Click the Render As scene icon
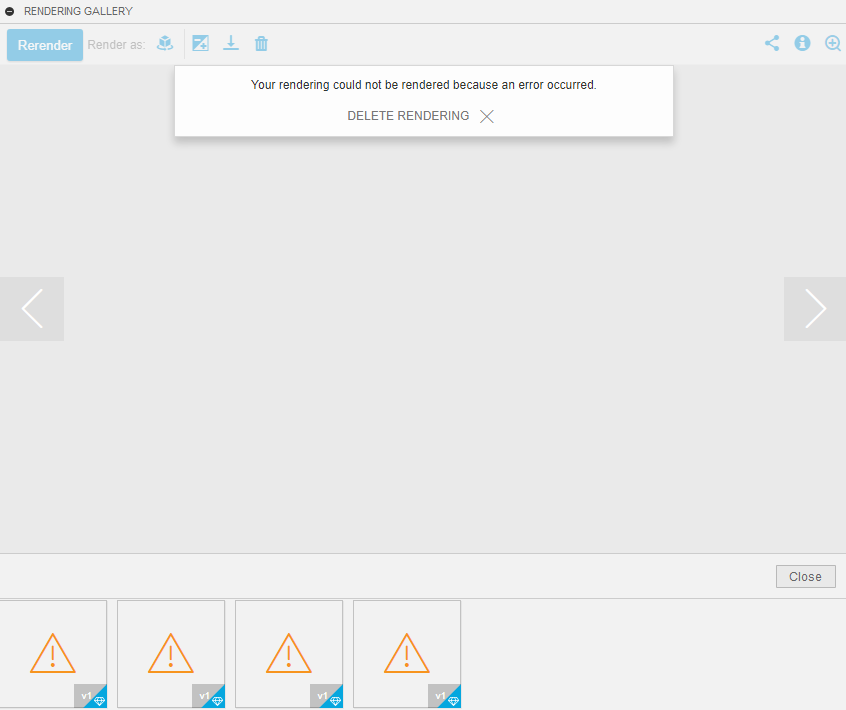This screenshot has width=846, height=710. point(164,43)
